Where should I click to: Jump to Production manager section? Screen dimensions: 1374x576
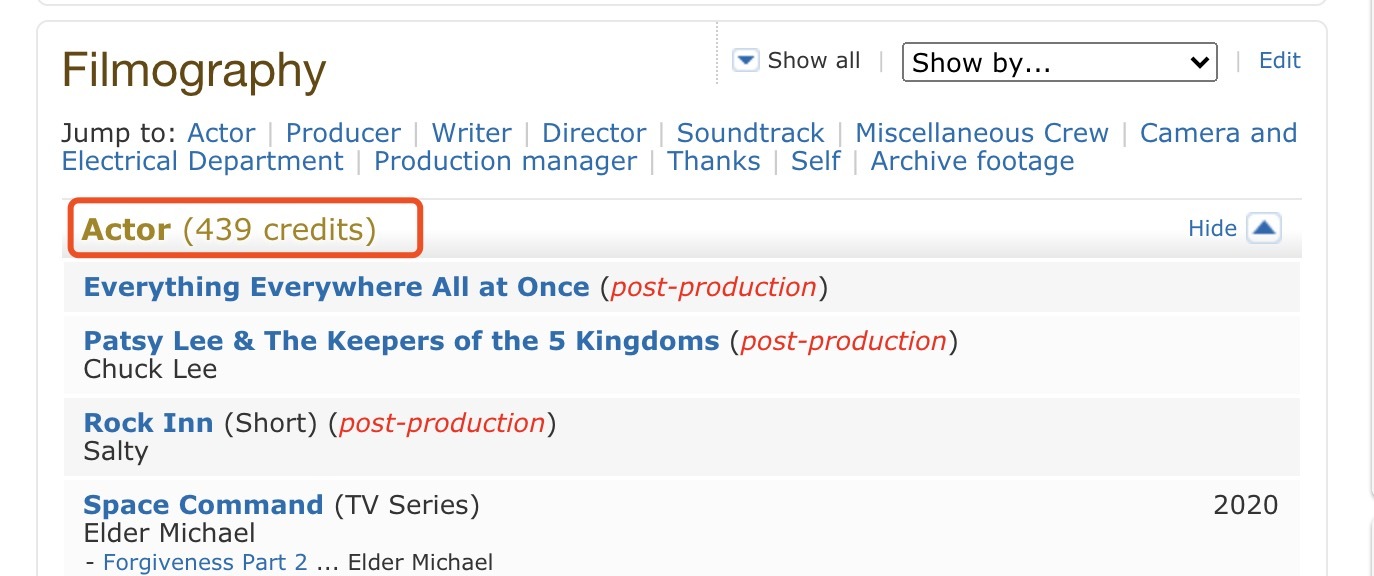click(505, 161)
